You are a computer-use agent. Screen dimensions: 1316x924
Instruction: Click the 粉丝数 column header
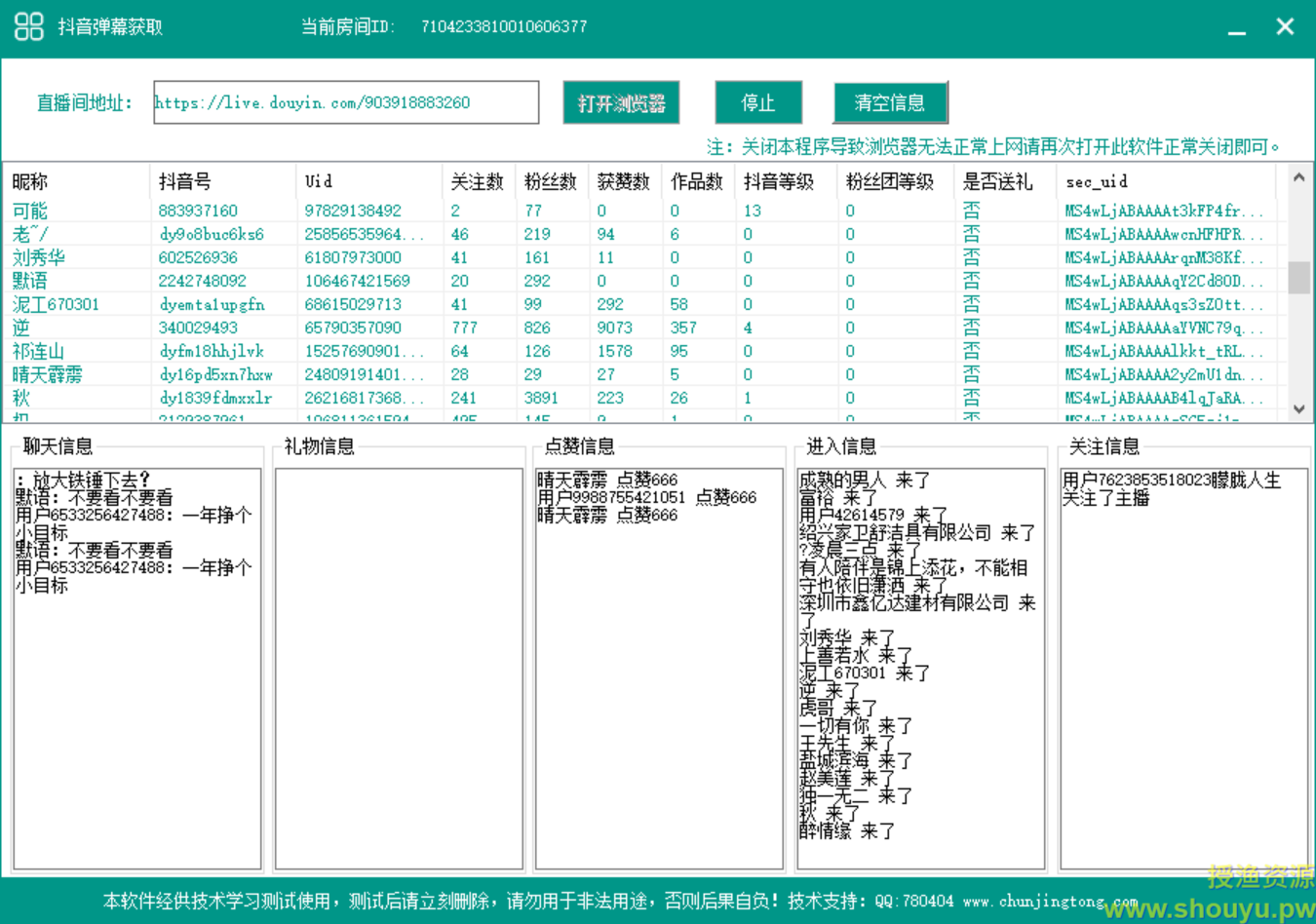tap(552, 181)
